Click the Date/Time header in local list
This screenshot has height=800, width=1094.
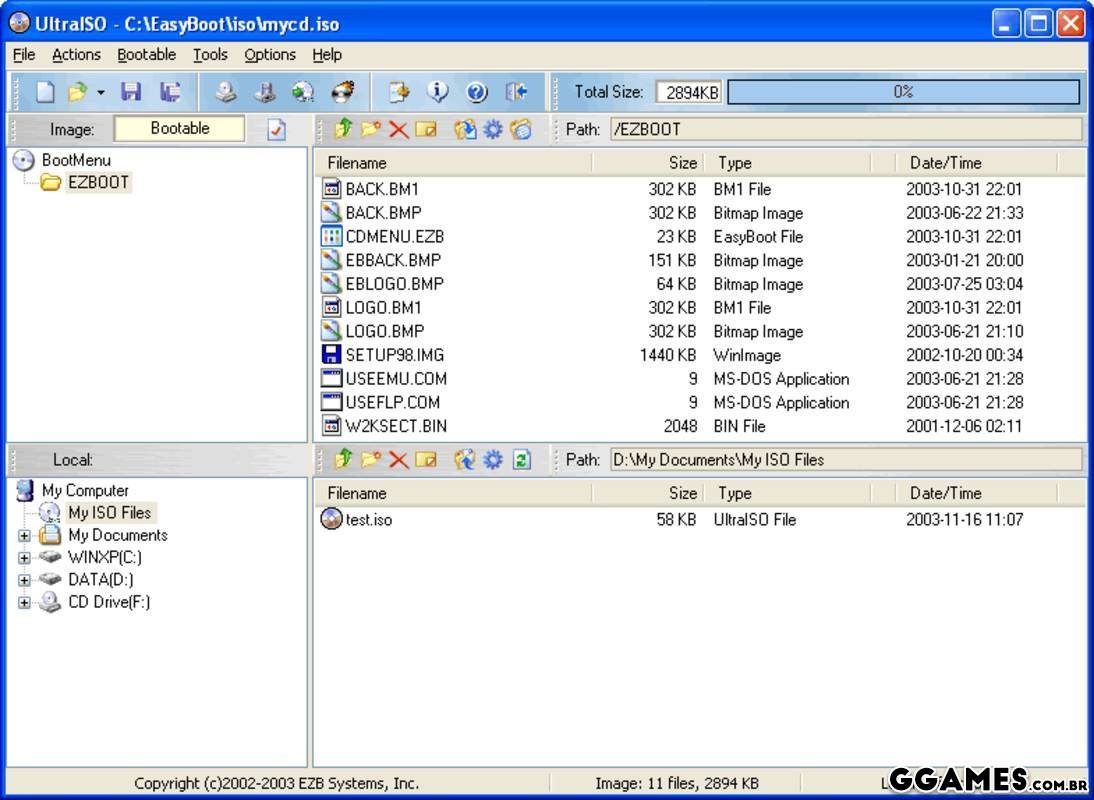(945, 493)
